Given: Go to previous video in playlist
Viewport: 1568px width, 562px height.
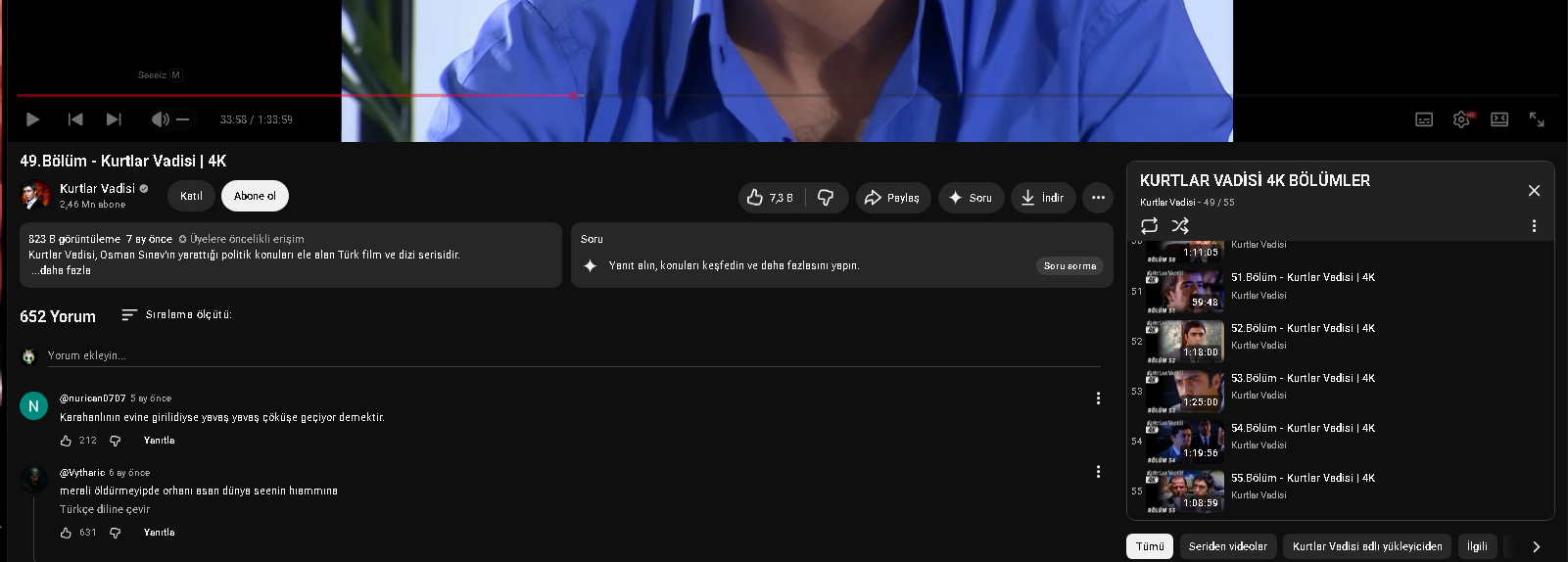Looking at the screenshot, I should click(x=75, y=119).
